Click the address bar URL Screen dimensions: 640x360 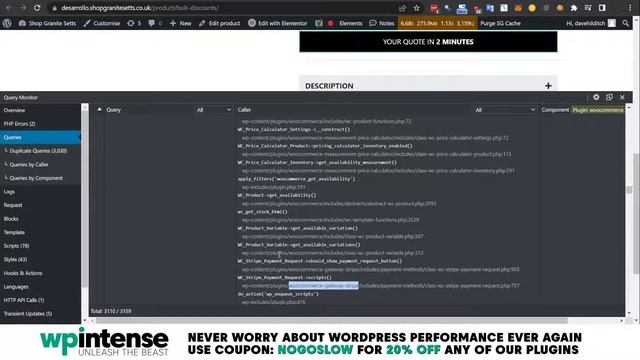click(140, 8)
